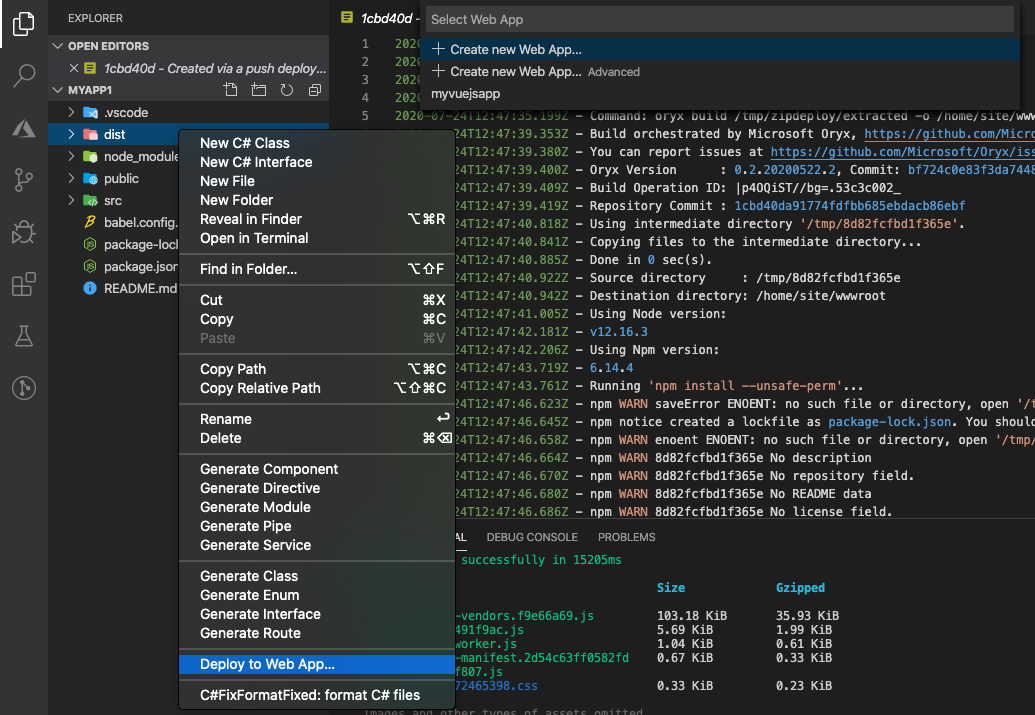Pick Create new Web App... Advanced option

719,71
